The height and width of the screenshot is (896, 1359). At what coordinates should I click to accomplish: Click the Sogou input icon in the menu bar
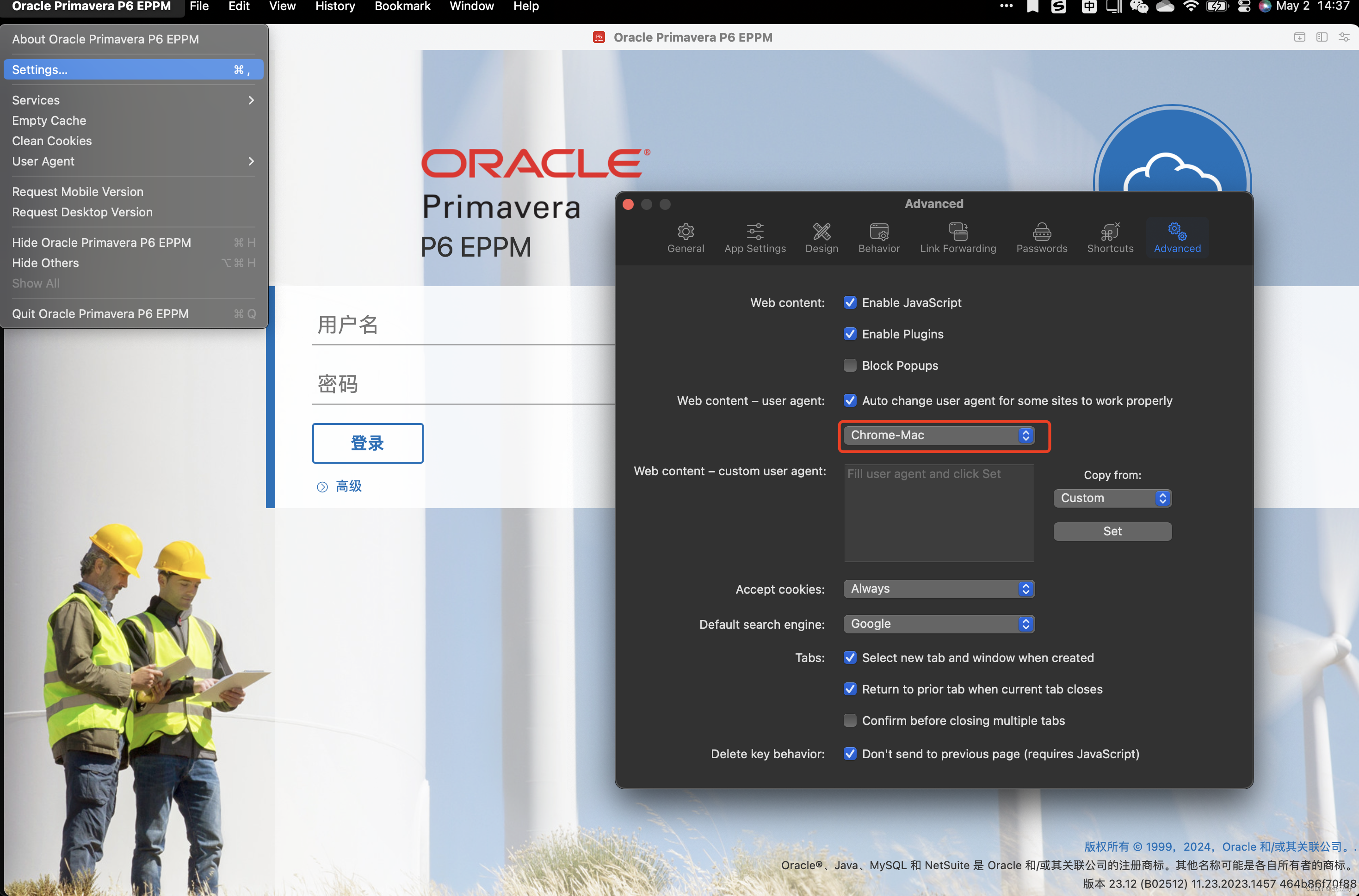coord(1059,6)
